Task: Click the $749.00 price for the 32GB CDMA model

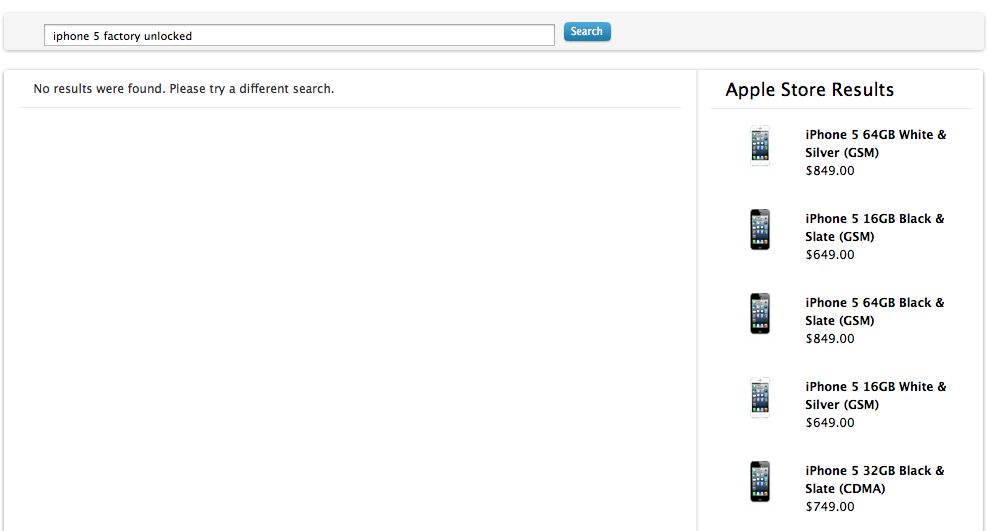Action: pos(830,506)
